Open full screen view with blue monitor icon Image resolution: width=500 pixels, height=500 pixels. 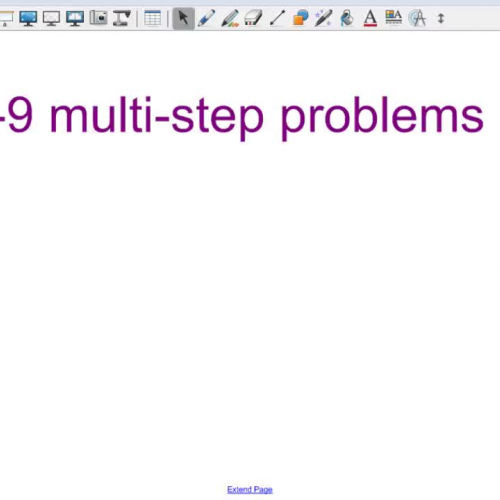pos(28,18)
